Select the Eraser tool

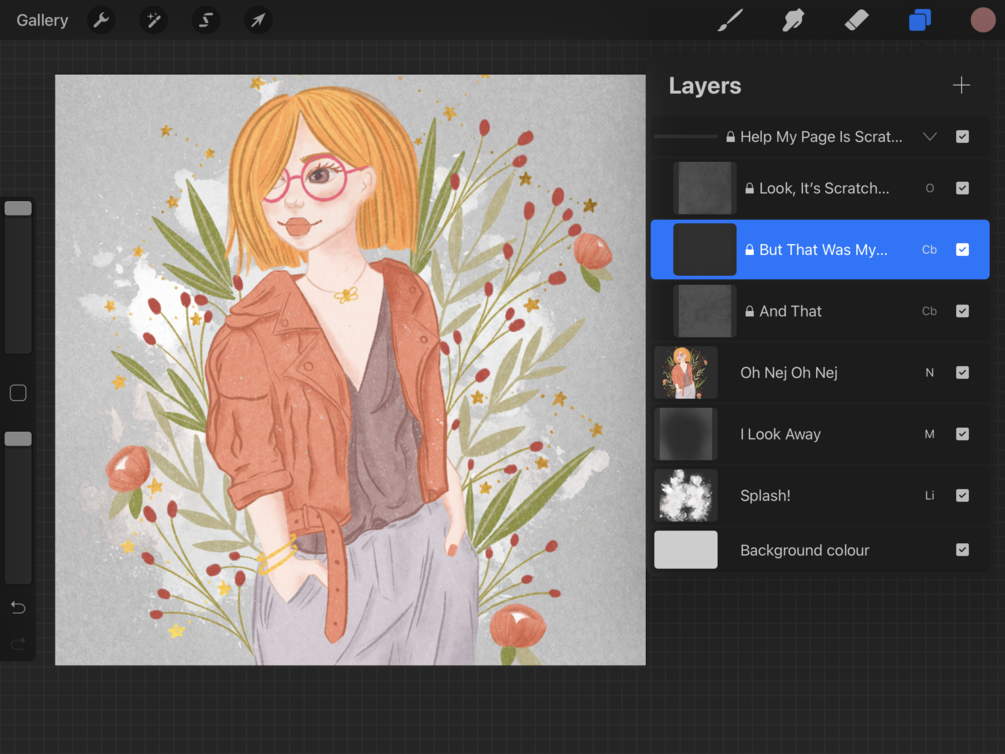(x=857, y=20)
